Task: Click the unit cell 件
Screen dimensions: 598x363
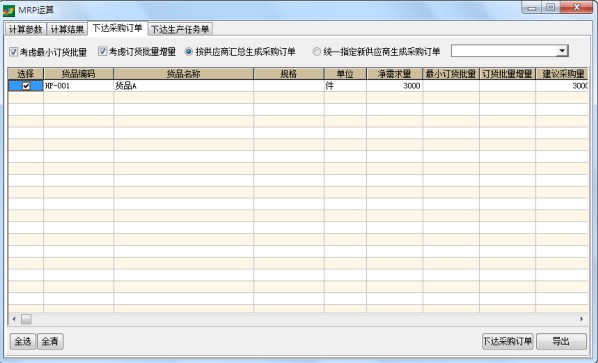Action: click(345, 86)
